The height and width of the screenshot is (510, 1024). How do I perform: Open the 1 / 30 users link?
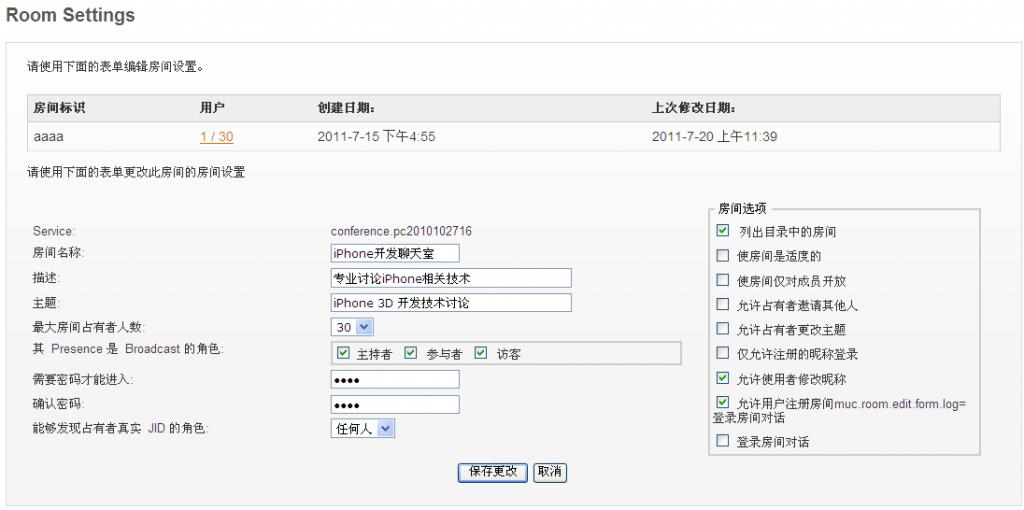[x=216, y=137]
